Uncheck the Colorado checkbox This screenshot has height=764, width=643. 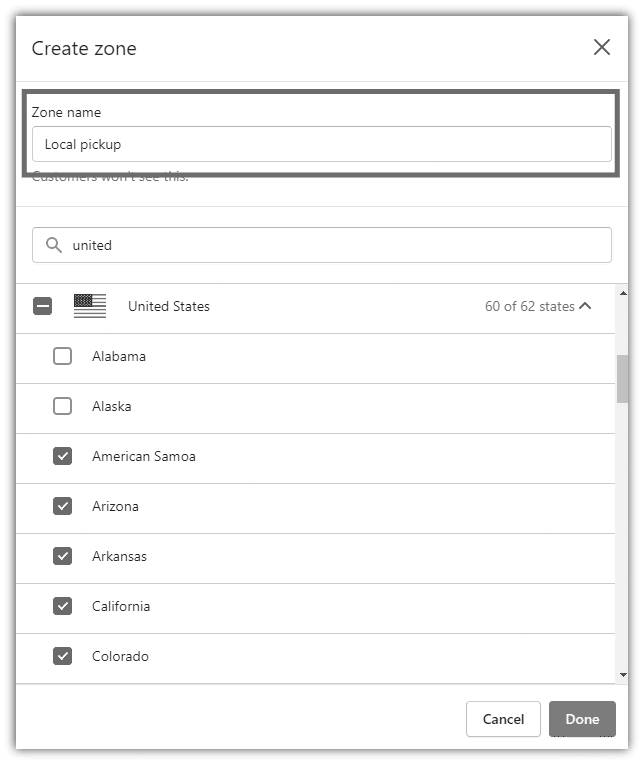pos(62,656)
